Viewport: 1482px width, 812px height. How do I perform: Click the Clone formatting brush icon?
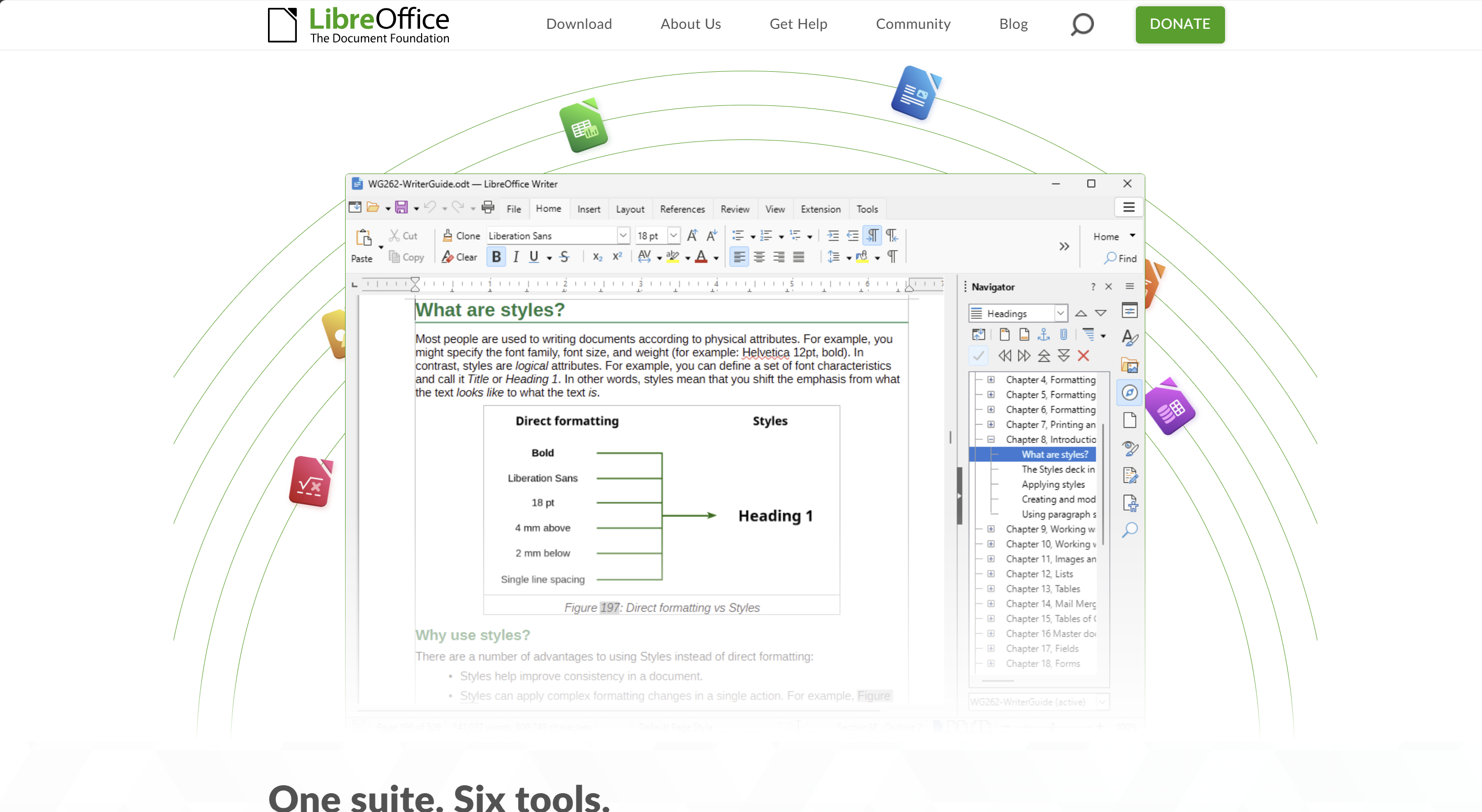coord(448,236)
